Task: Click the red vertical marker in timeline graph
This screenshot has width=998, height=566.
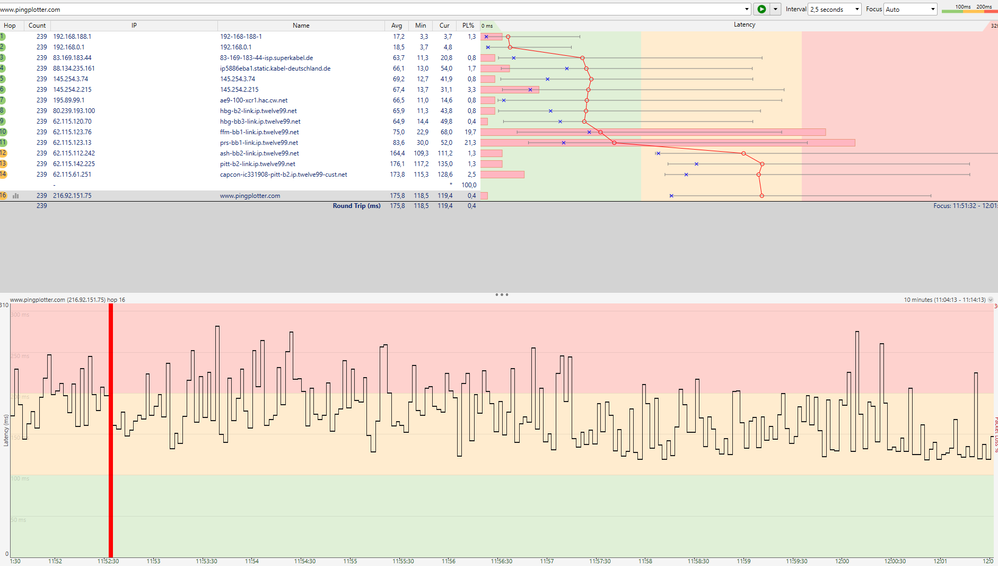Action: 111,430
